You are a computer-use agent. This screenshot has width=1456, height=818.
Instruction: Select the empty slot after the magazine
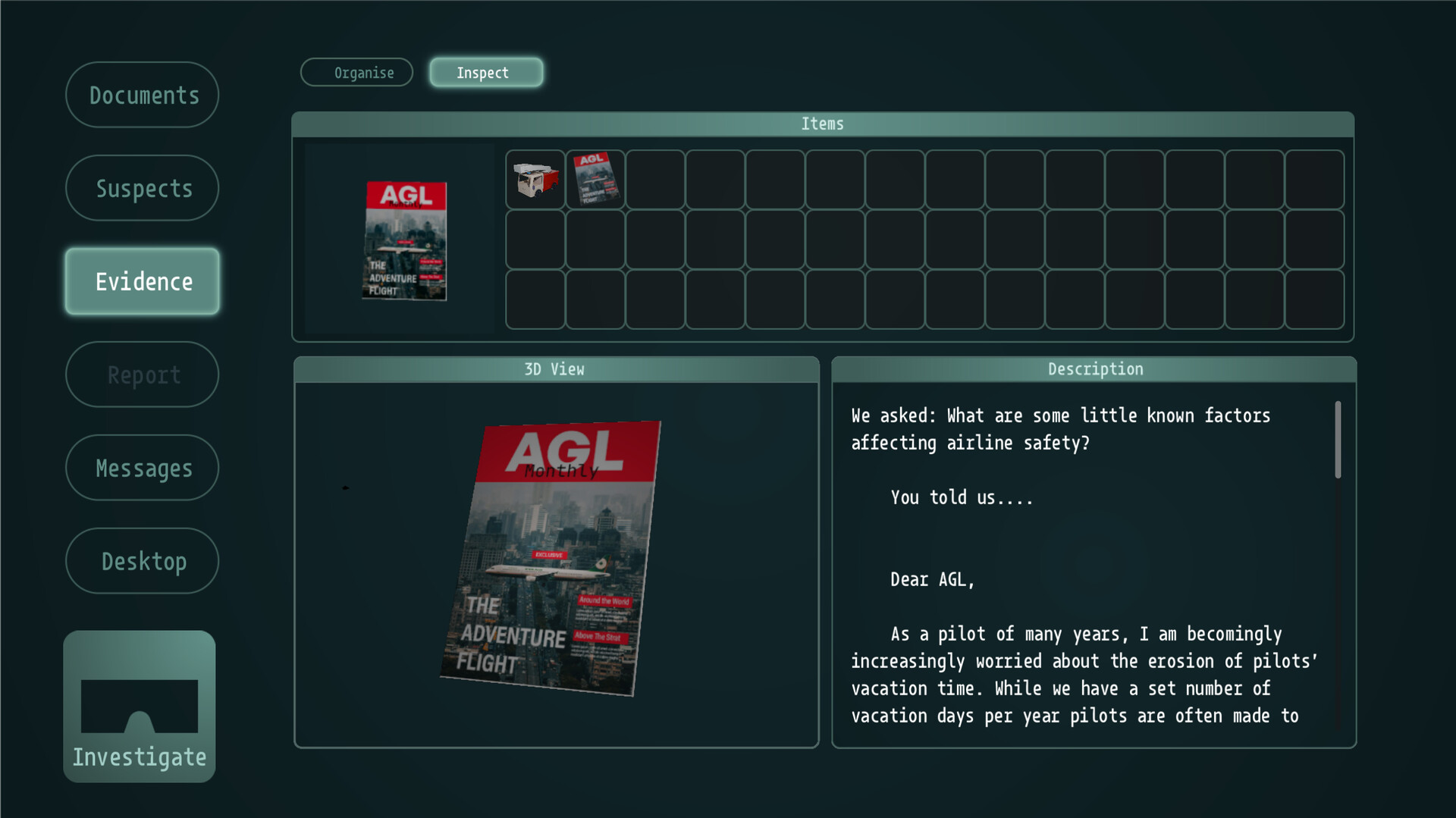(655, 180)
